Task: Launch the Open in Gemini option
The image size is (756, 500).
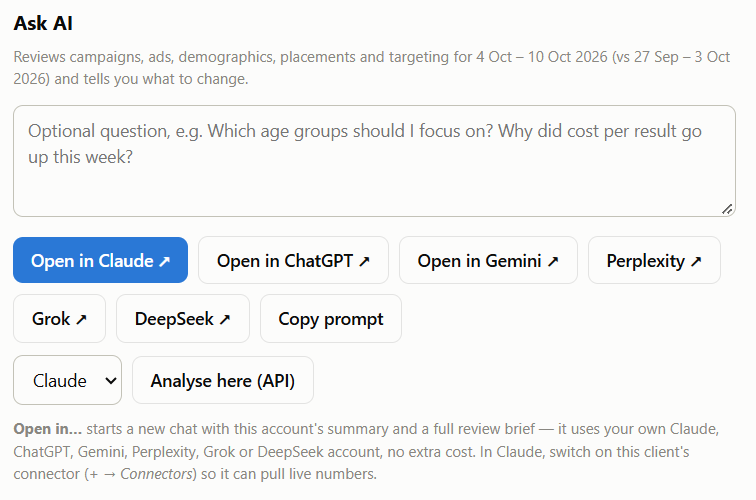Action: [488, 260]
